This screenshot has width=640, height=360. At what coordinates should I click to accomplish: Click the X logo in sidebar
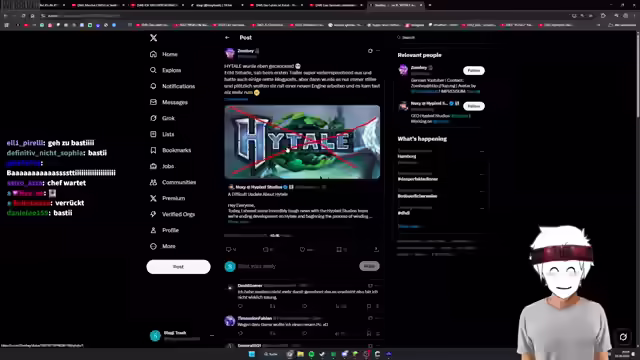153,38
